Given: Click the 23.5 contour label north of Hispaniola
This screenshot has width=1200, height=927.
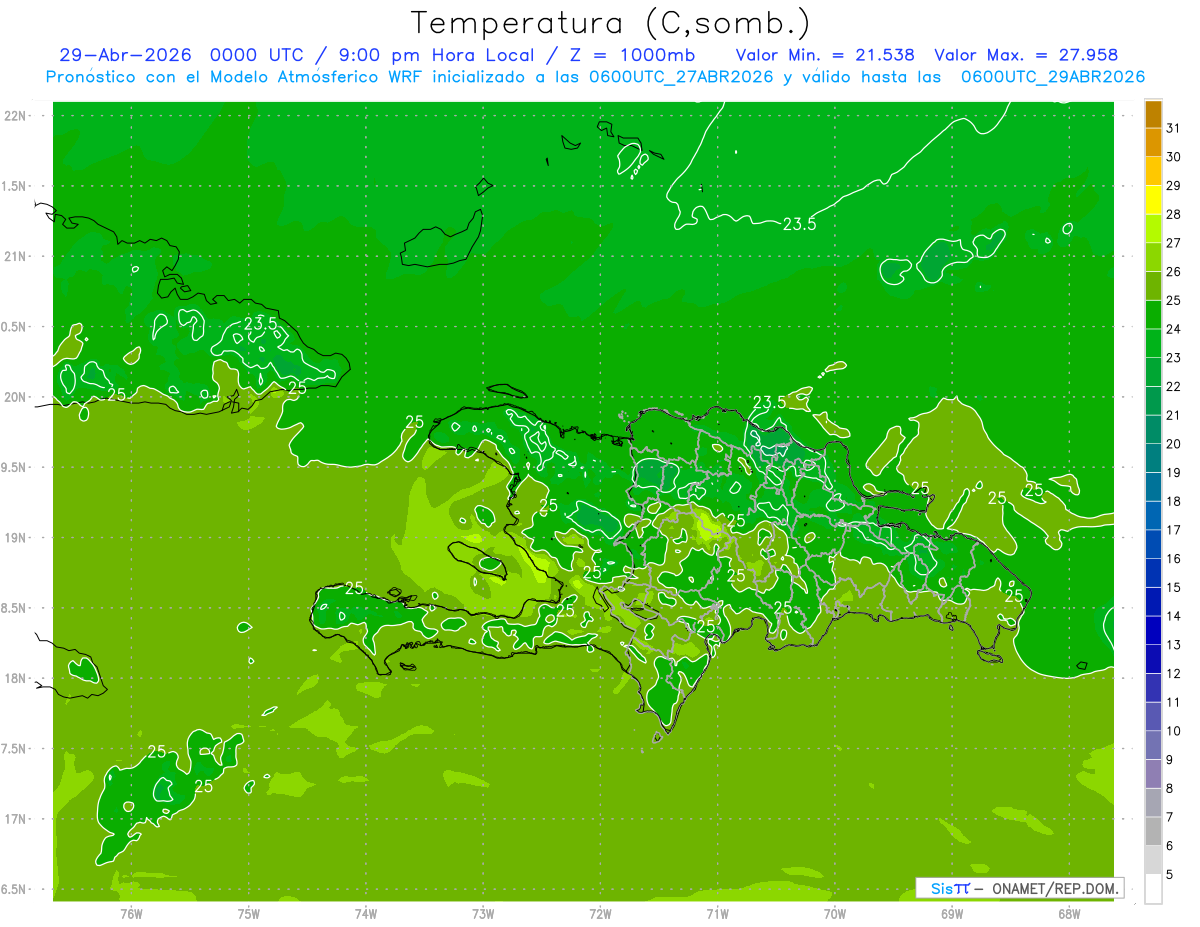Looking at the screenshot, I should [x=799, y=225].
